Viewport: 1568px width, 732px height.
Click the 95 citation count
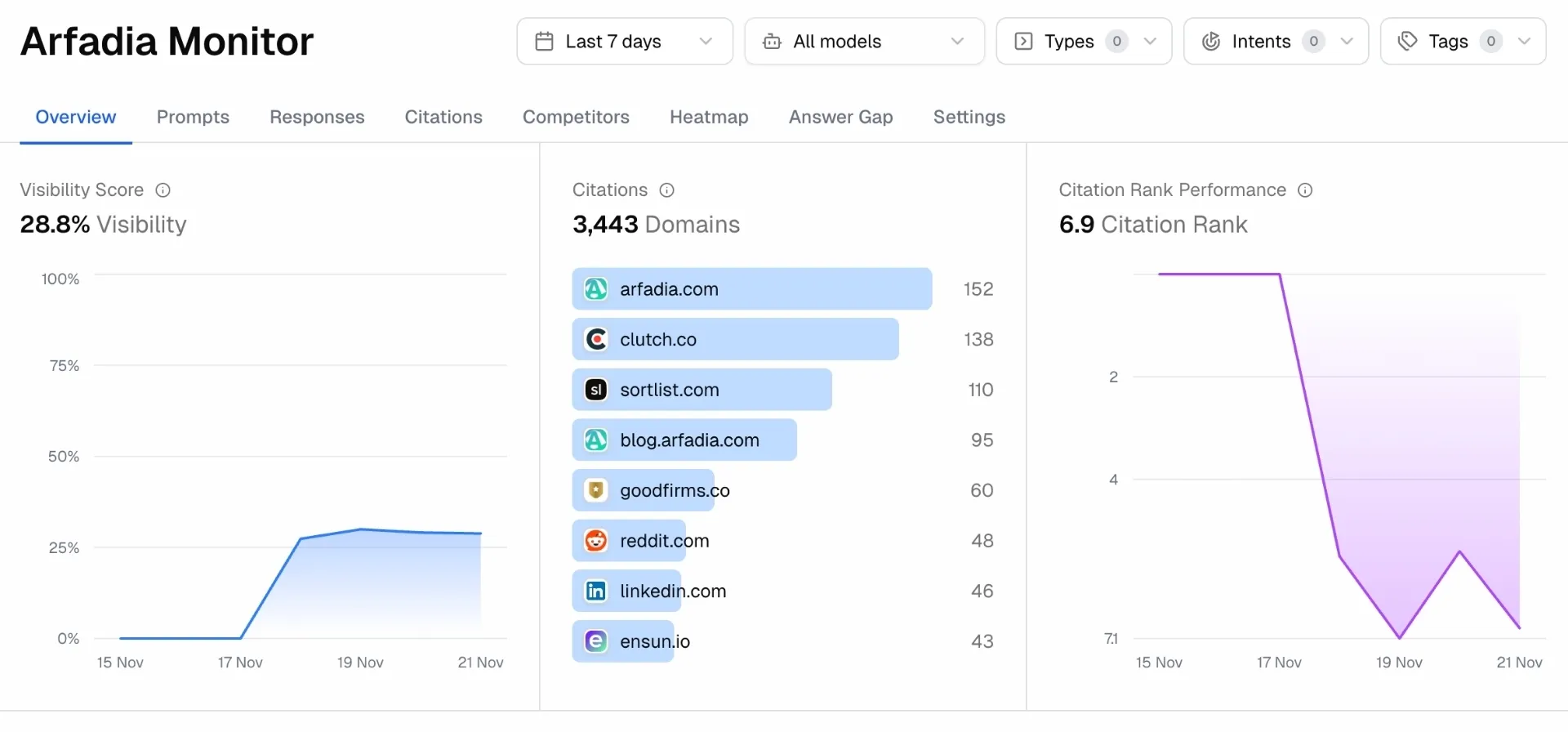pyautogui.click(x=982, y=440)
